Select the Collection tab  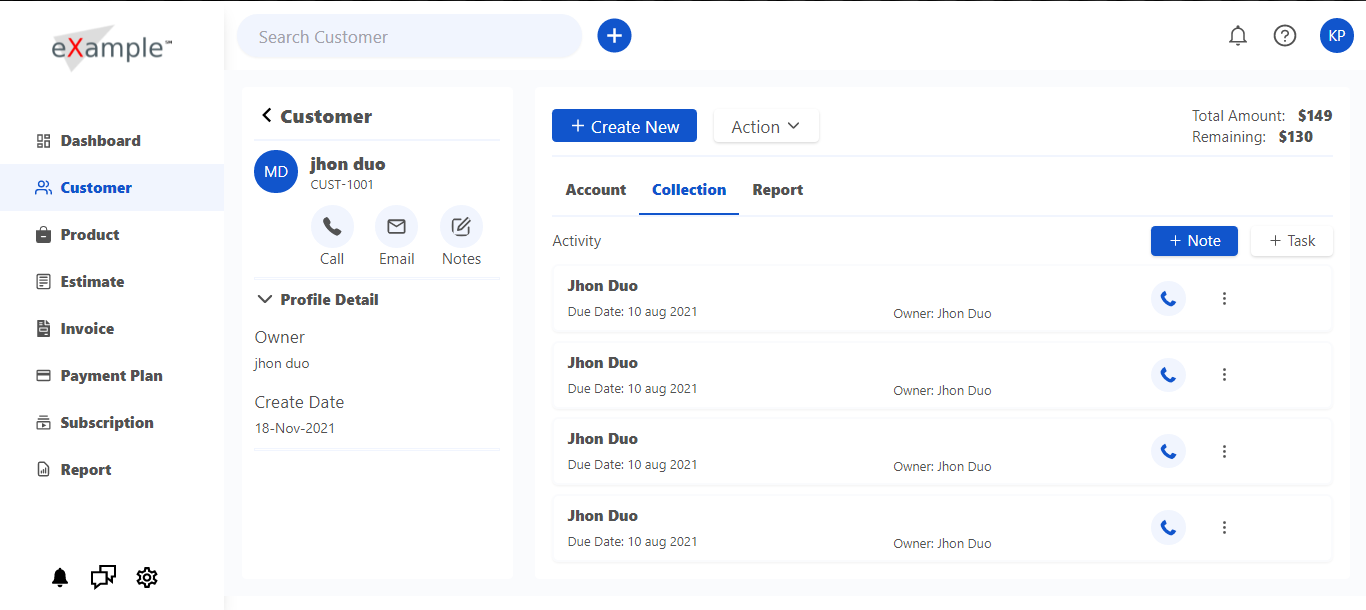(x=689, y=190)
